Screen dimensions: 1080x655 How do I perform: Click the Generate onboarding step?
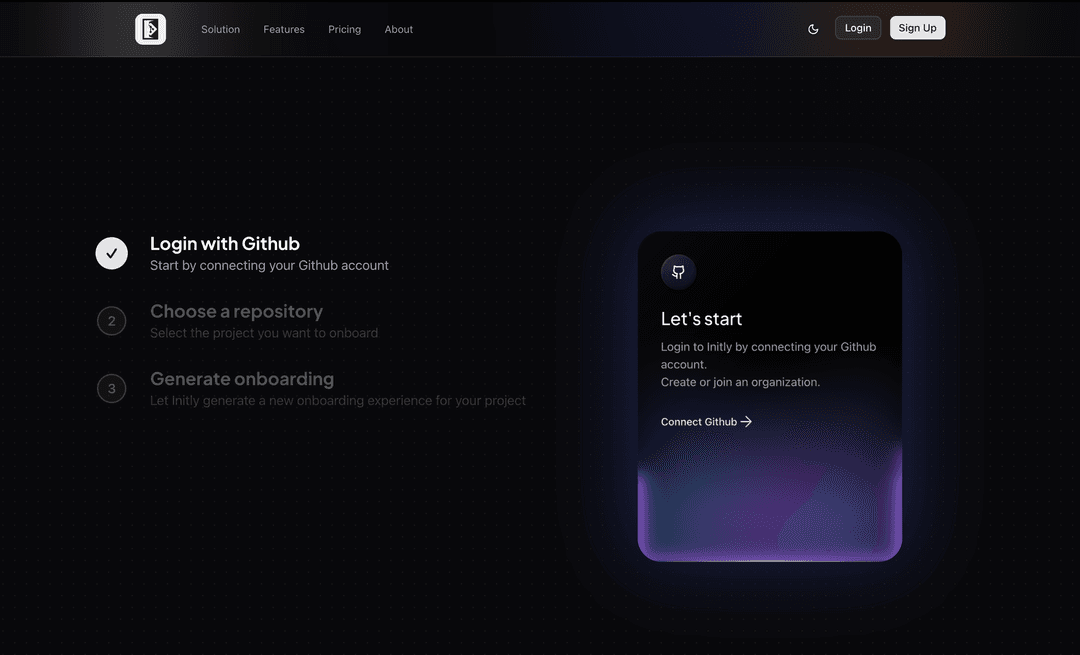(x=242, y=379)
